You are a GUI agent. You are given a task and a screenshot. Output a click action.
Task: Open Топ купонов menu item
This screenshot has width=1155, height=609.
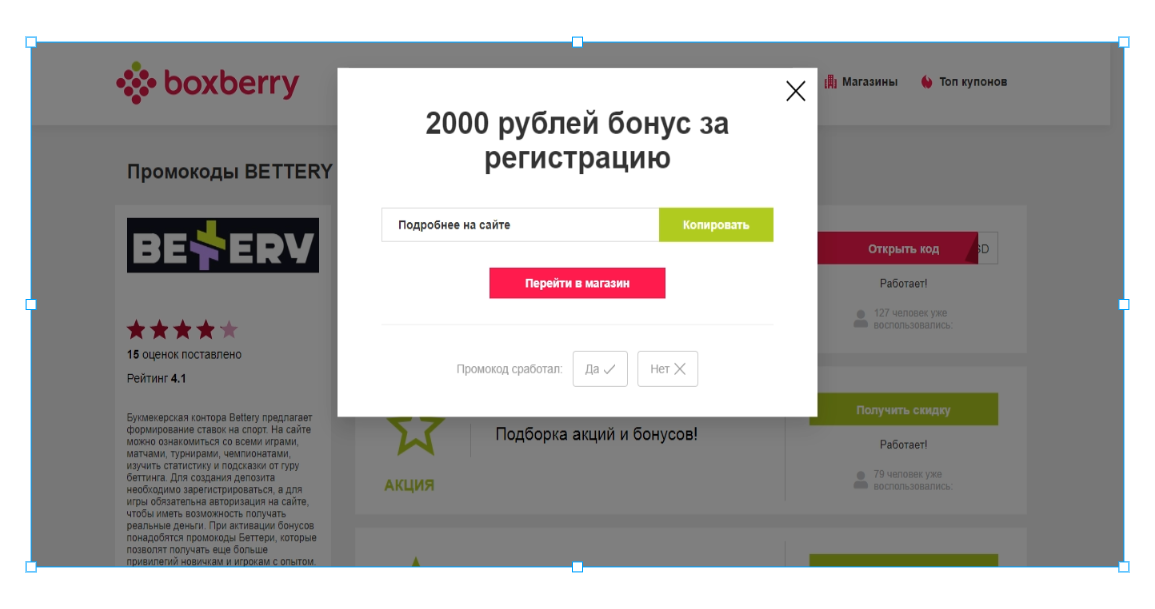[x=963, y=82]
